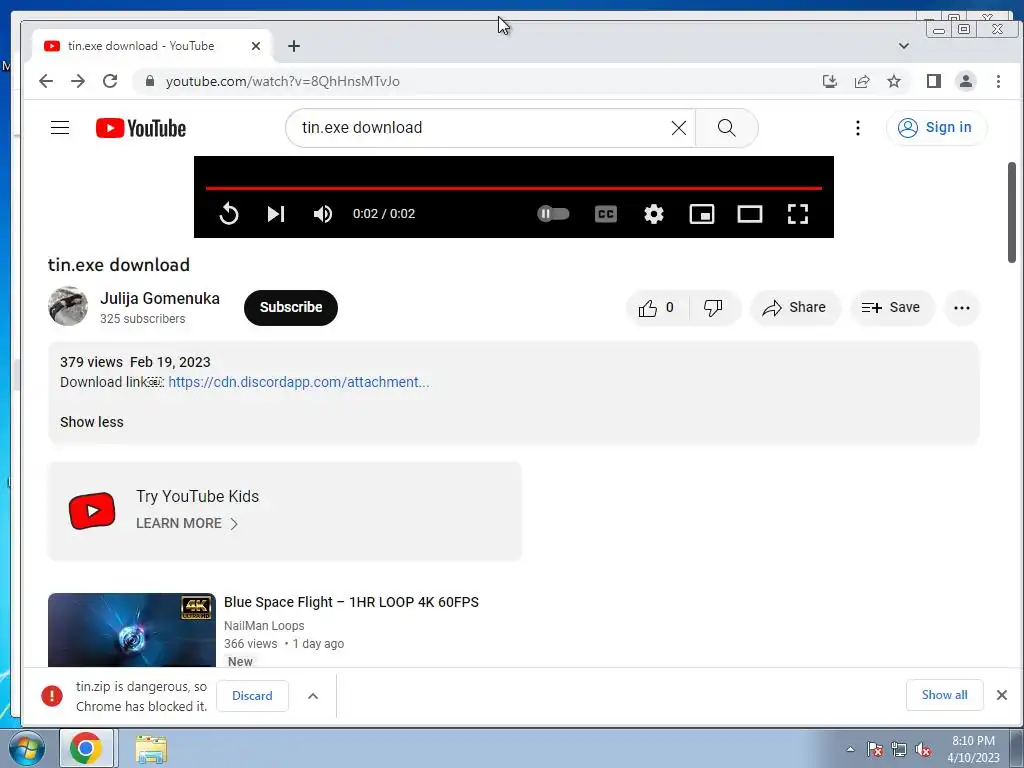Switch to miniplayer mode
This screenshot has height=768, width=1024.
pos(702,214)
